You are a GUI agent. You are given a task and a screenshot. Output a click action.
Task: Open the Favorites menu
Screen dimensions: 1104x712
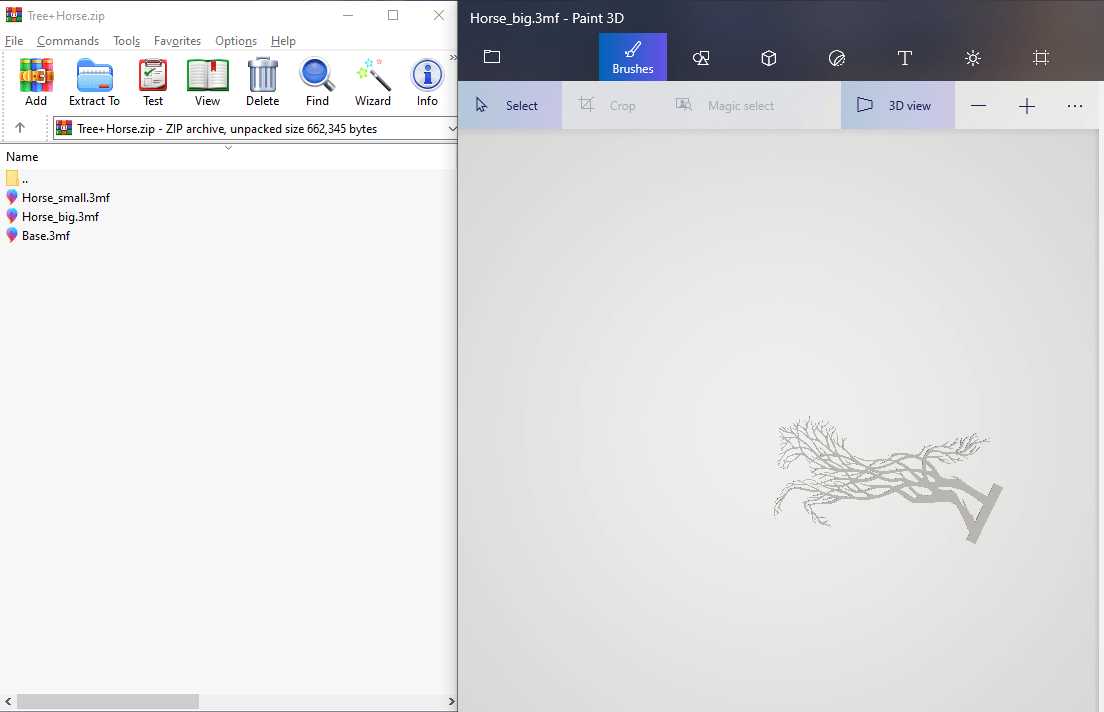[177, 41]
